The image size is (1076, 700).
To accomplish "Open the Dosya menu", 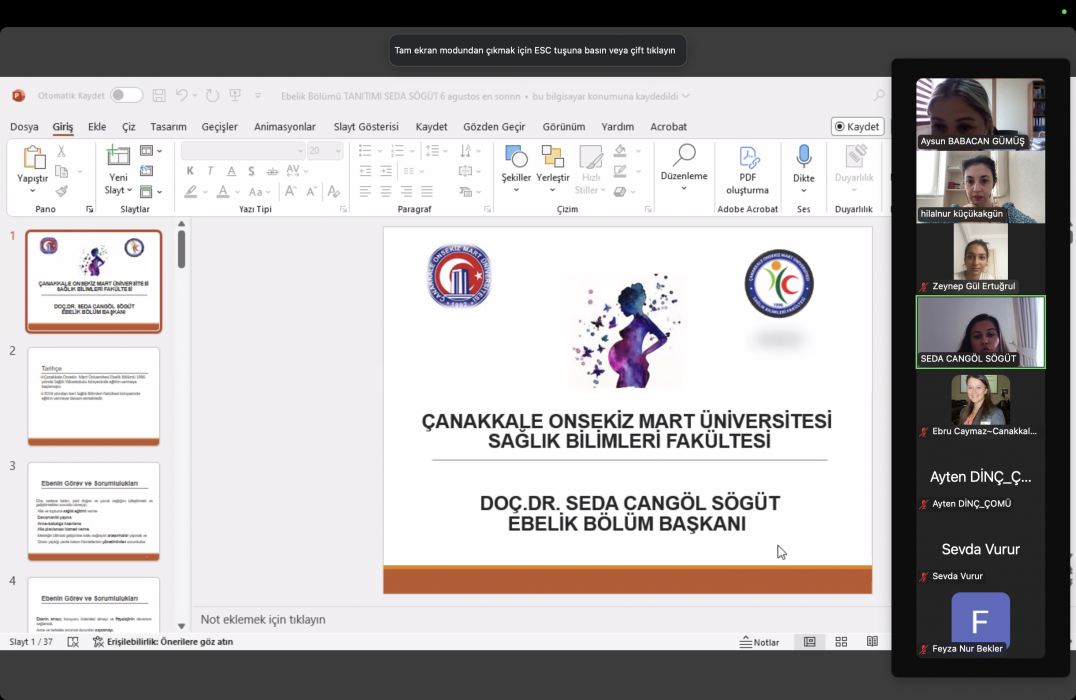I will click(24, 126).
